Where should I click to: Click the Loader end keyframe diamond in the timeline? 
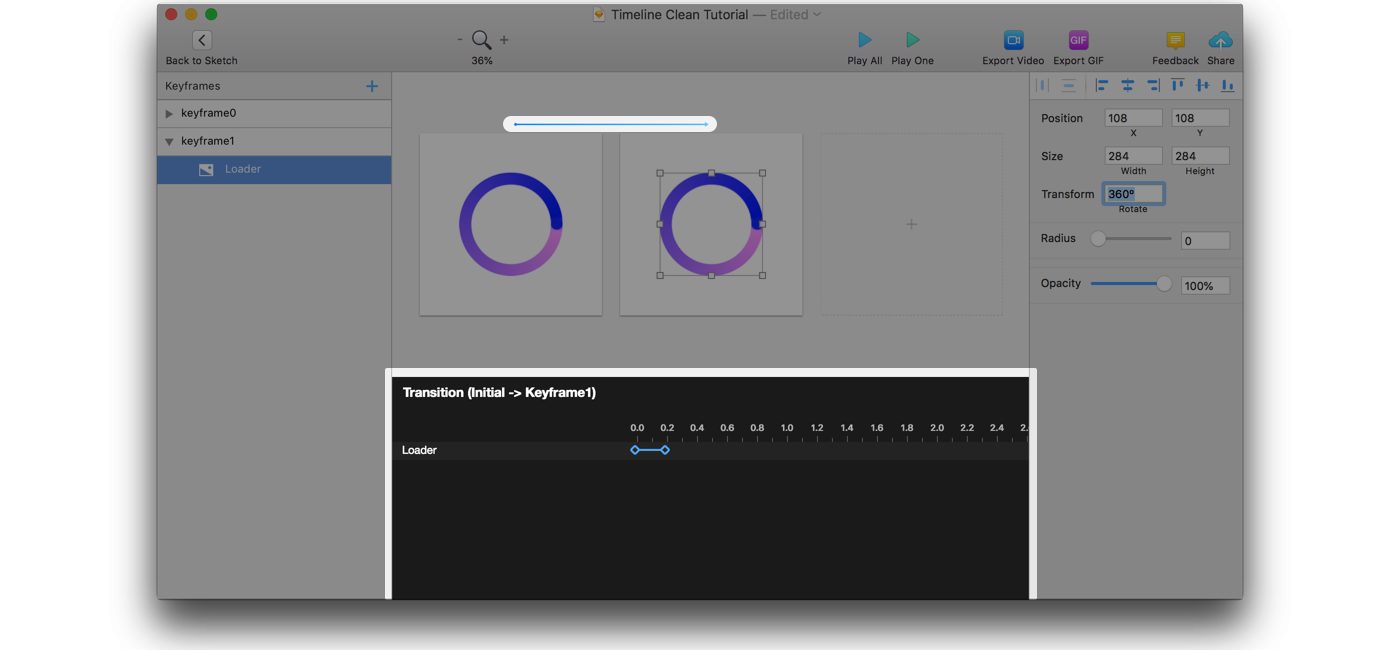point(665,450)
